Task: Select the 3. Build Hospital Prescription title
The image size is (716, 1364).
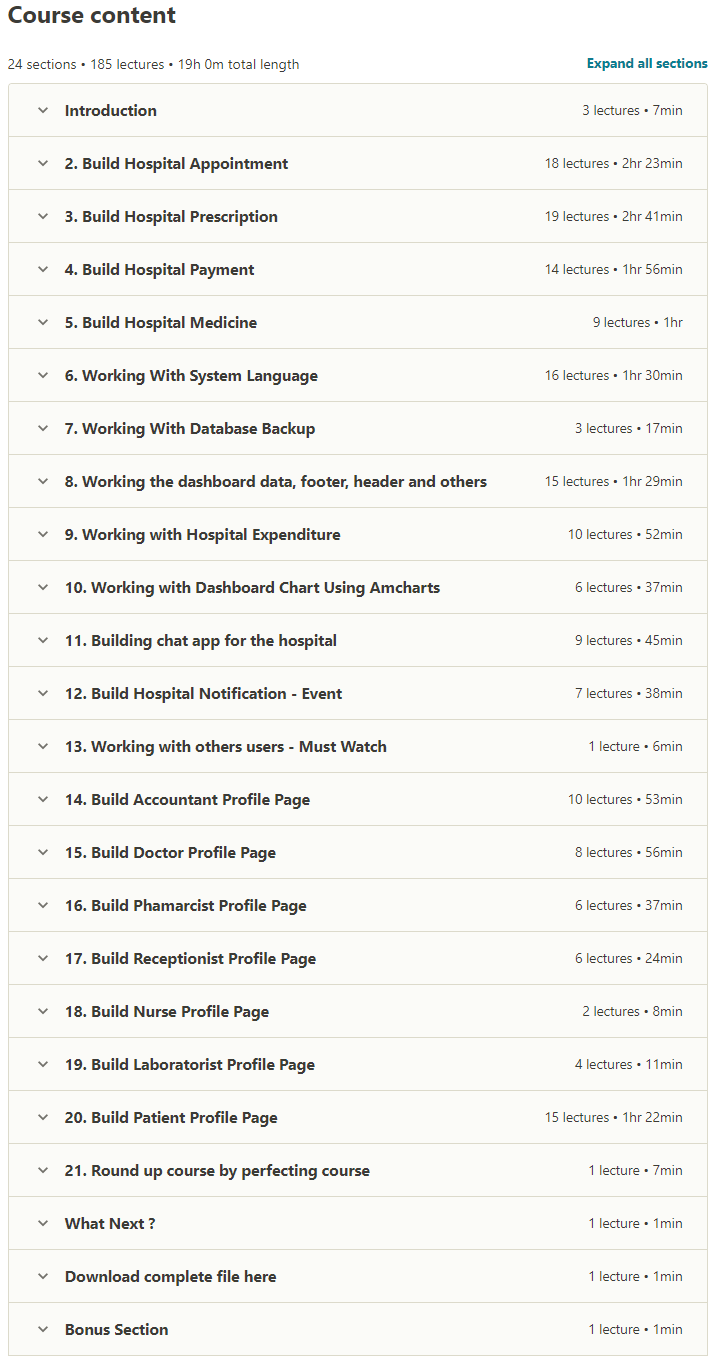Action: click(x=171, y=217)
